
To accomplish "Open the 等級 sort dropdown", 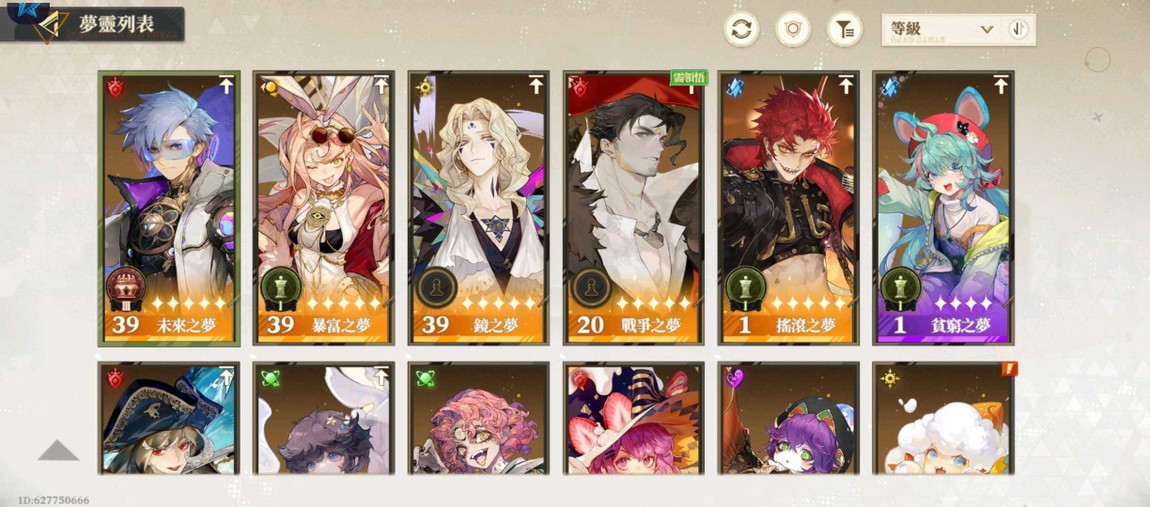I will tap(942, 29).
